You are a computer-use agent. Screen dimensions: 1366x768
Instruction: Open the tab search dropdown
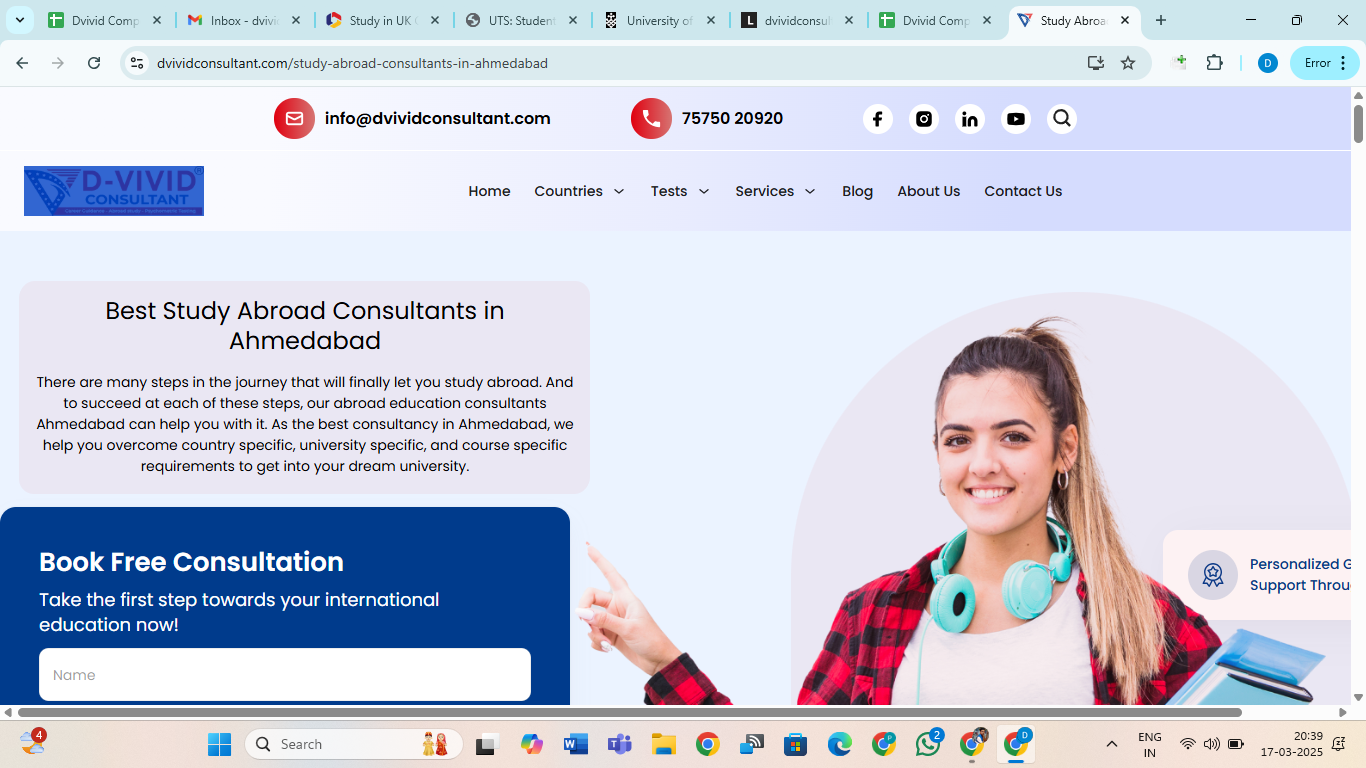pyautogui.click(x=19, y=20)
